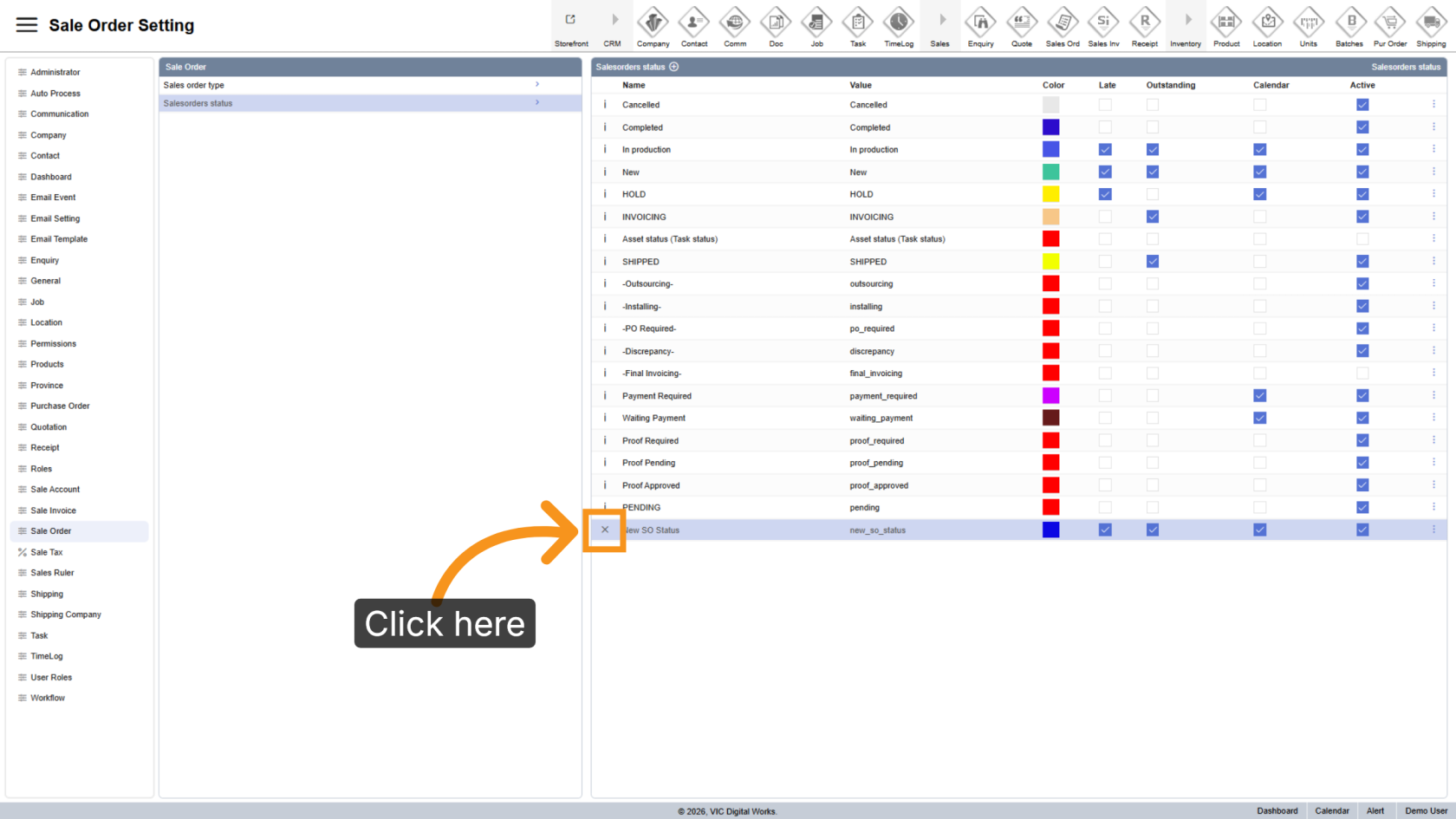The image size is (1456, 819).
Task: Open the info icon for Cancelled status
Action: coord(605,104)
